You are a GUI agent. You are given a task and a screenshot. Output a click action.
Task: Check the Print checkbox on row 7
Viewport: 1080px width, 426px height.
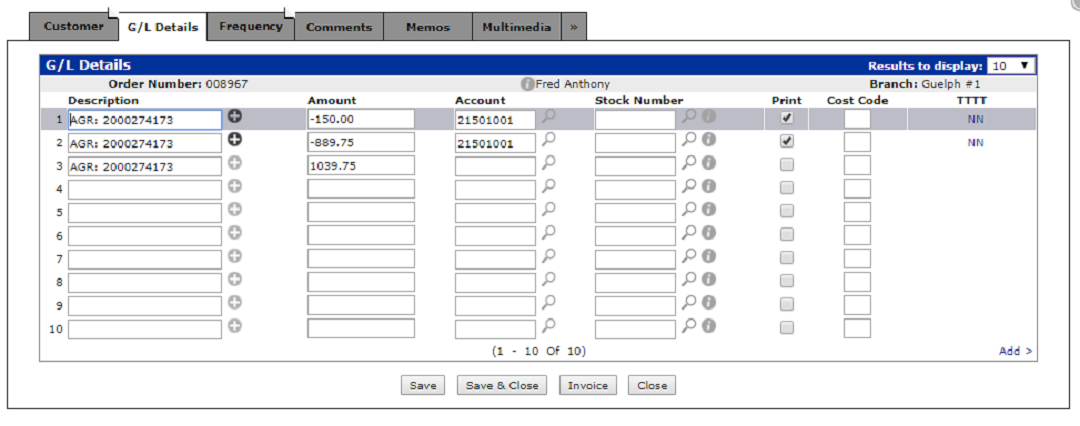tap(786, 257)
